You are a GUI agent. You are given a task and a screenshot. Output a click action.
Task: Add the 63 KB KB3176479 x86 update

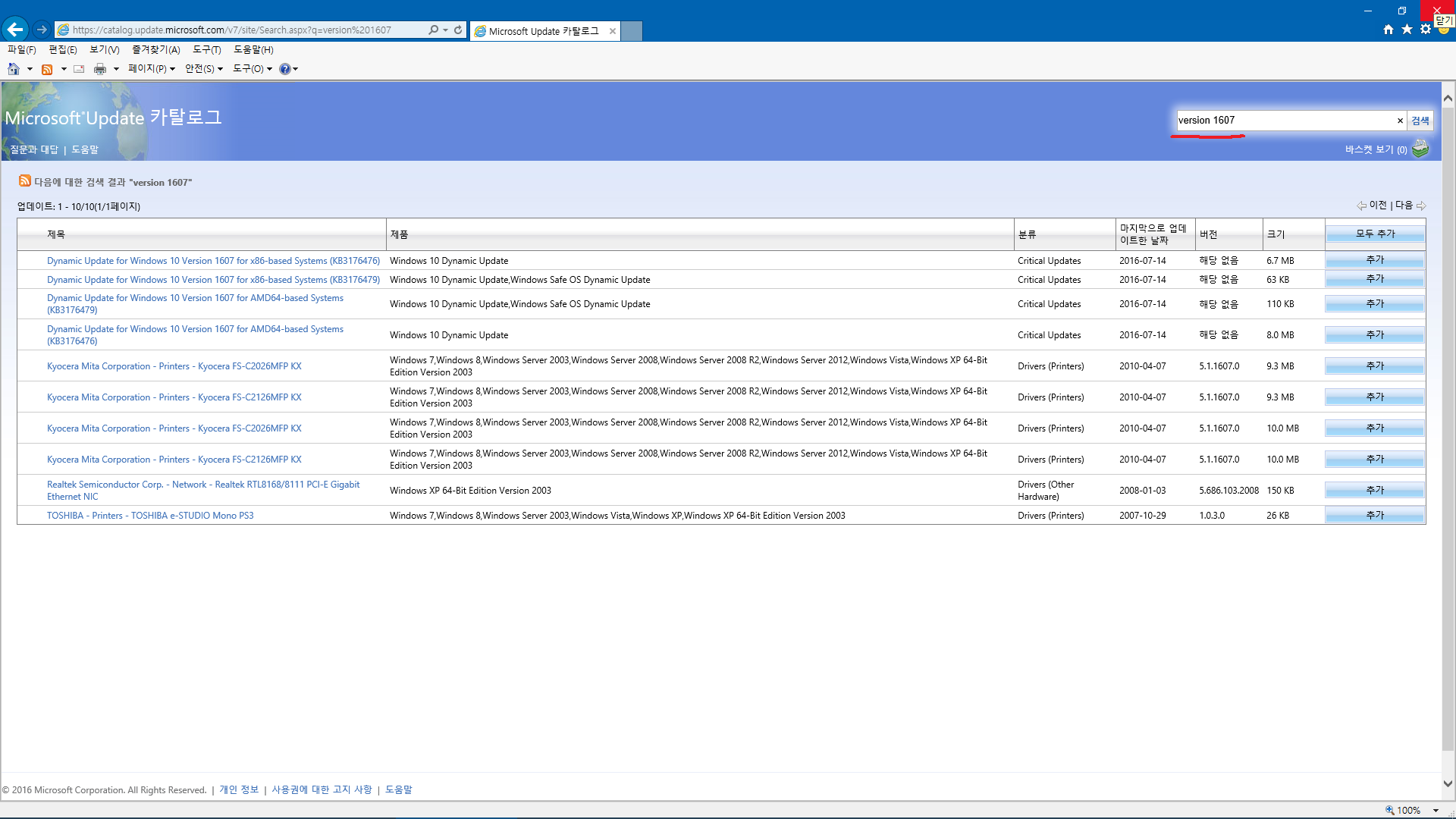1375,279
